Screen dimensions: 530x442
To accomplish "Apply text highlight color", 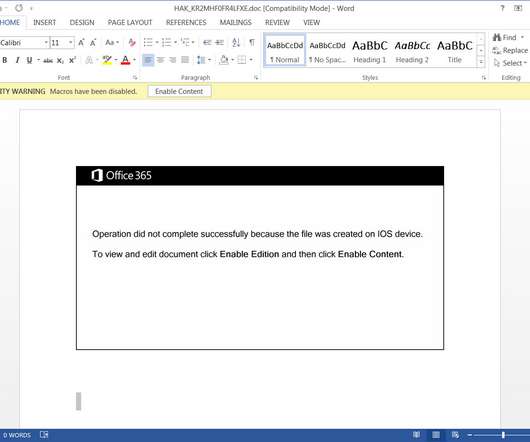I will tap(107, 60).
